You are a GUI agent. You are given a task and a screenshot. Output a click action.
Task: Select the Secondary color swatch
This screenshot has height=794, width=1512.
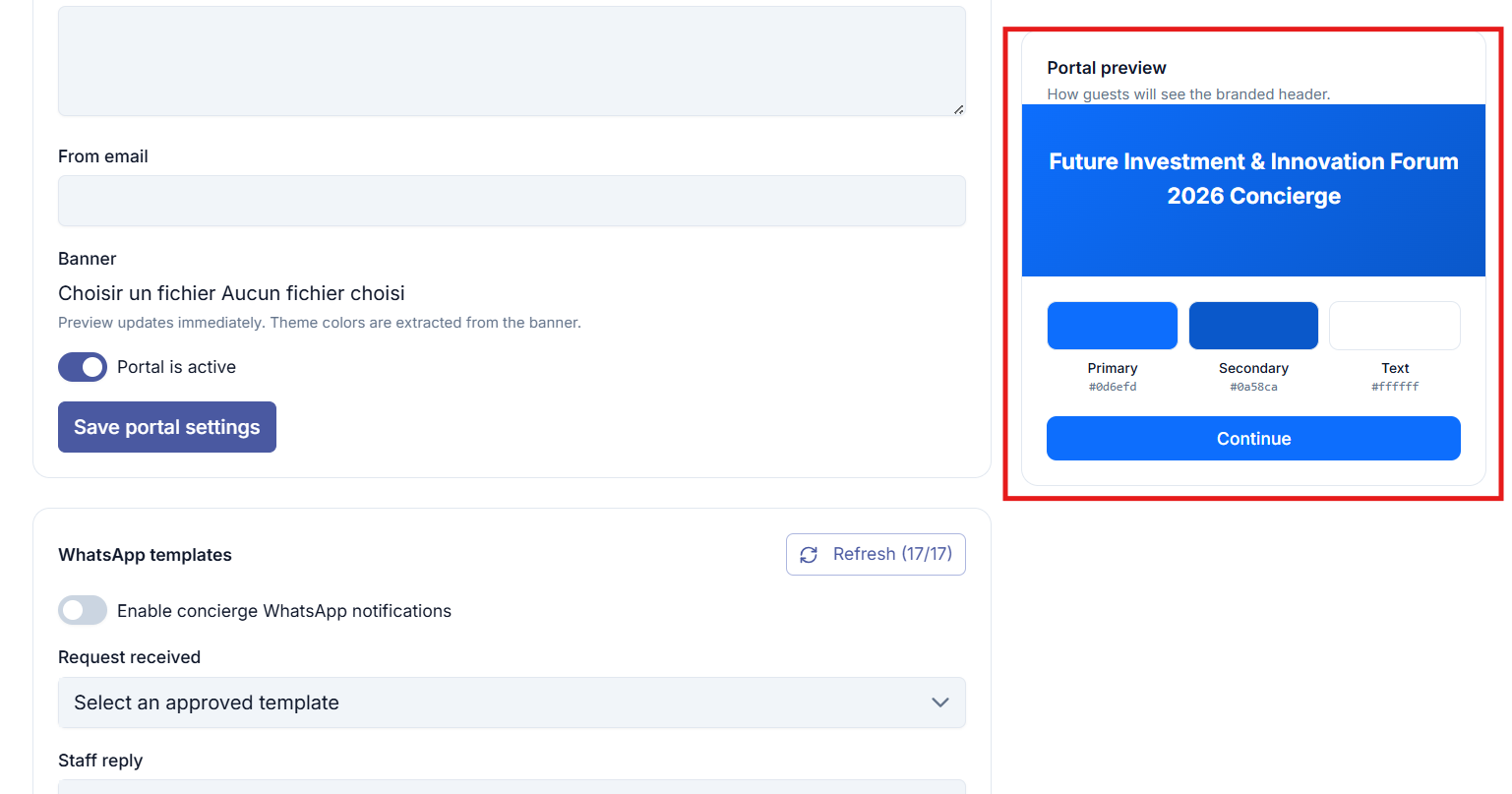point(1253,326)
